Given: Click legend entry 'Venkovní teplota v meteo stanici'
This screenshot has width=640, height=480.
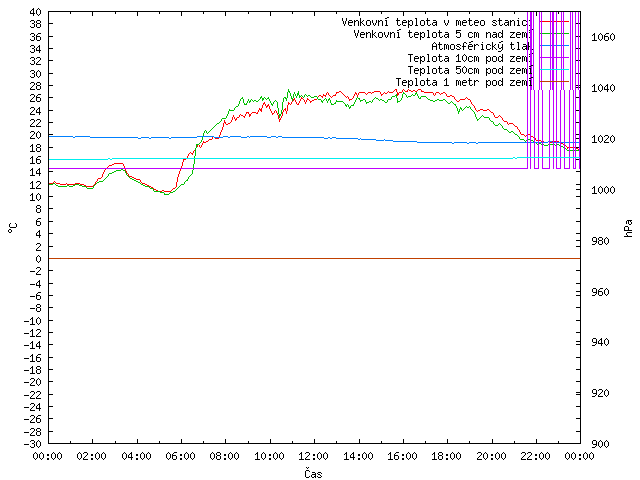Looking at the screenshot, I should (437, 22).
